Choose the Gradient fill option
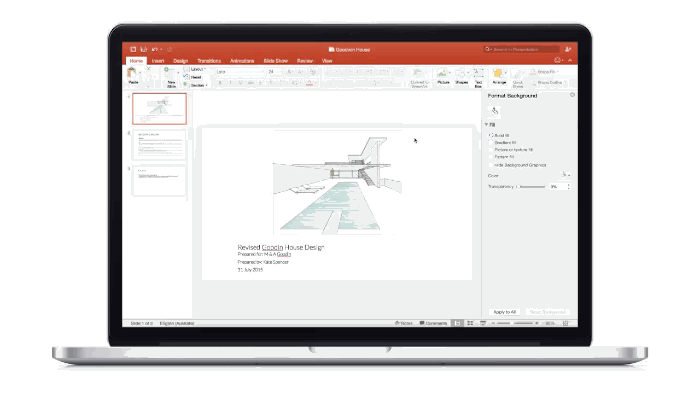700x394 pixels. click(x=491, y=143)
